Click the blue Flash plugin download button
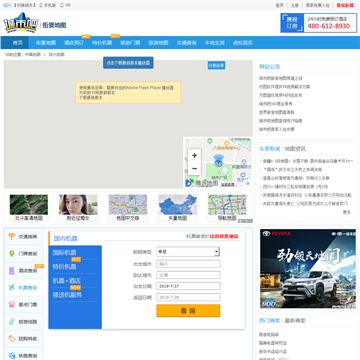 point(128,63)
